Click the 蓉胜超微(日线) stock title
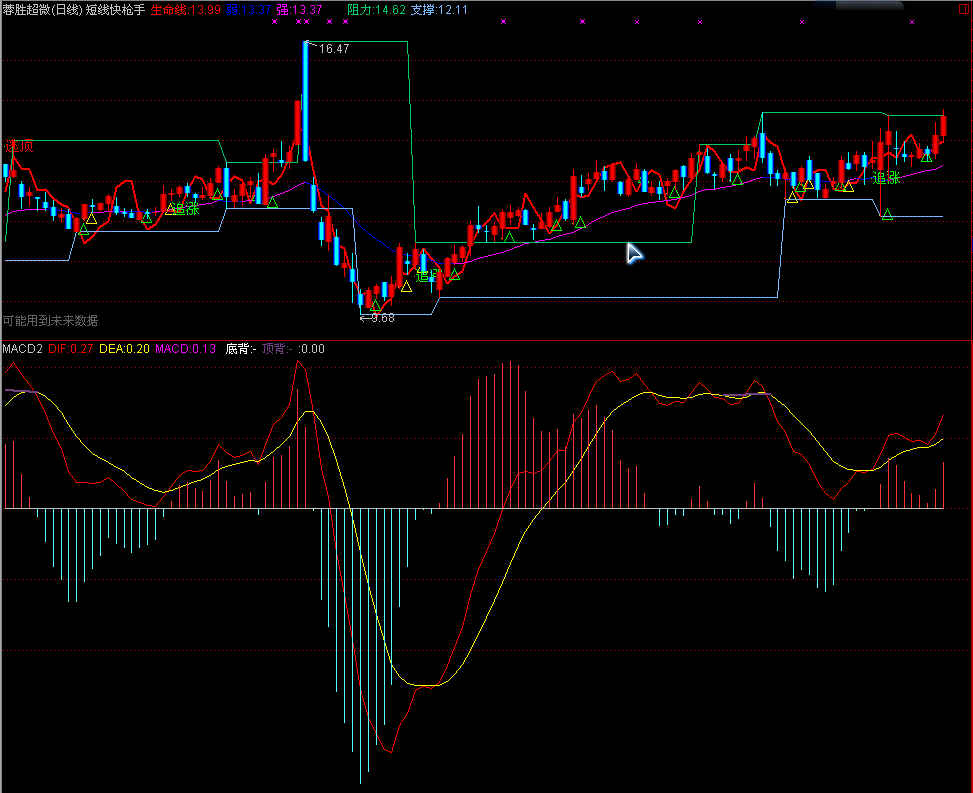This screenshot has width=973, height=793. click(42, 9)
